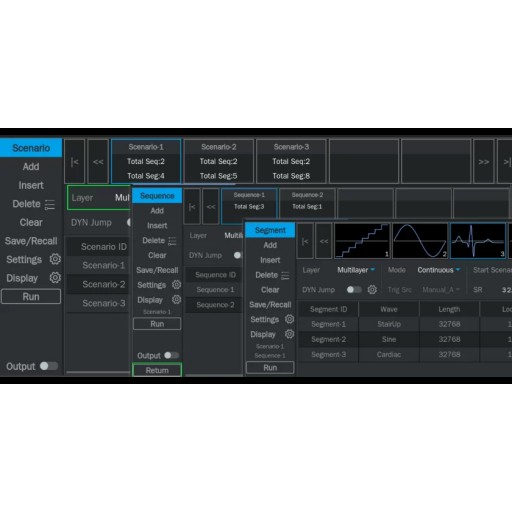
Task: Choose Insert in the Segment menu
Action: click(x=270, y=260)
